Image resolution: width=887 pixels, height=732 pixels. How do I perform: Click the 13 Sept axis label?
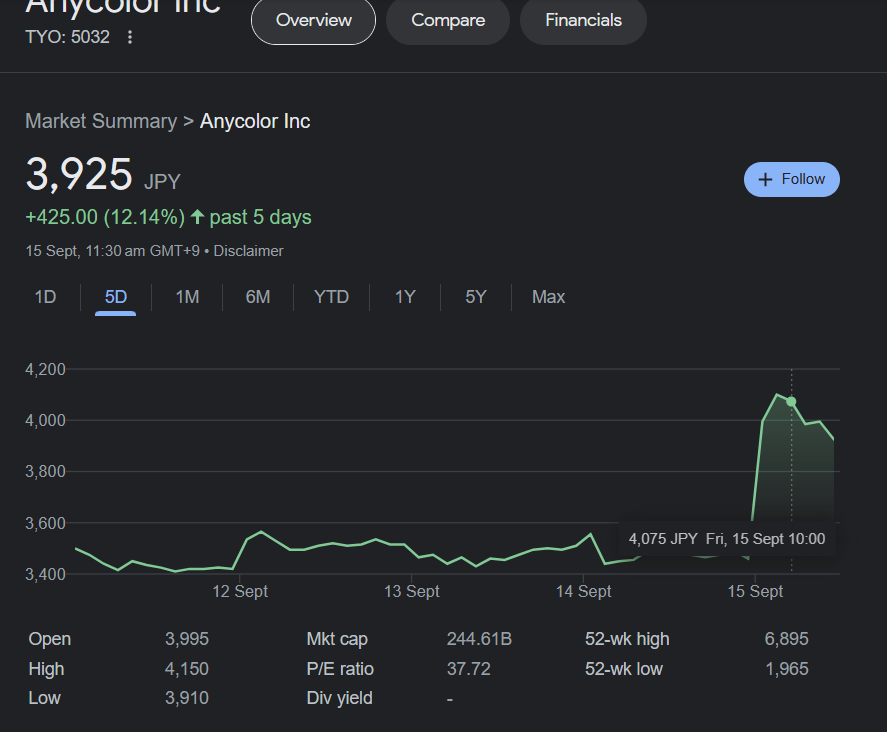(412, 591)
